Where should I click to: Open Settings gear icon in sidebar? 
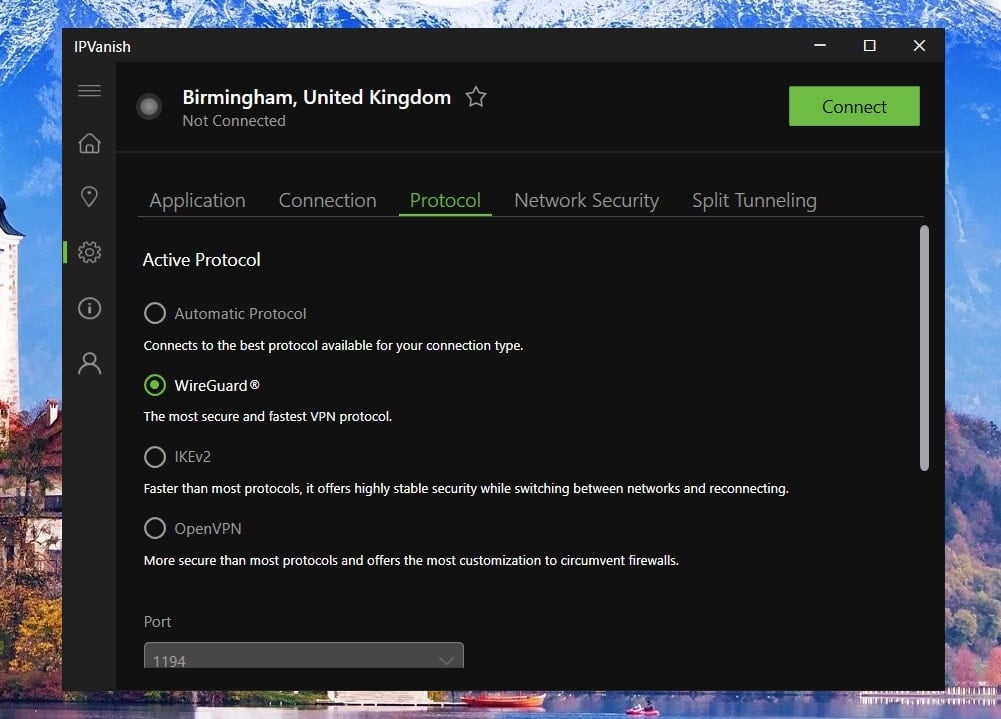(x=89, y=253)
